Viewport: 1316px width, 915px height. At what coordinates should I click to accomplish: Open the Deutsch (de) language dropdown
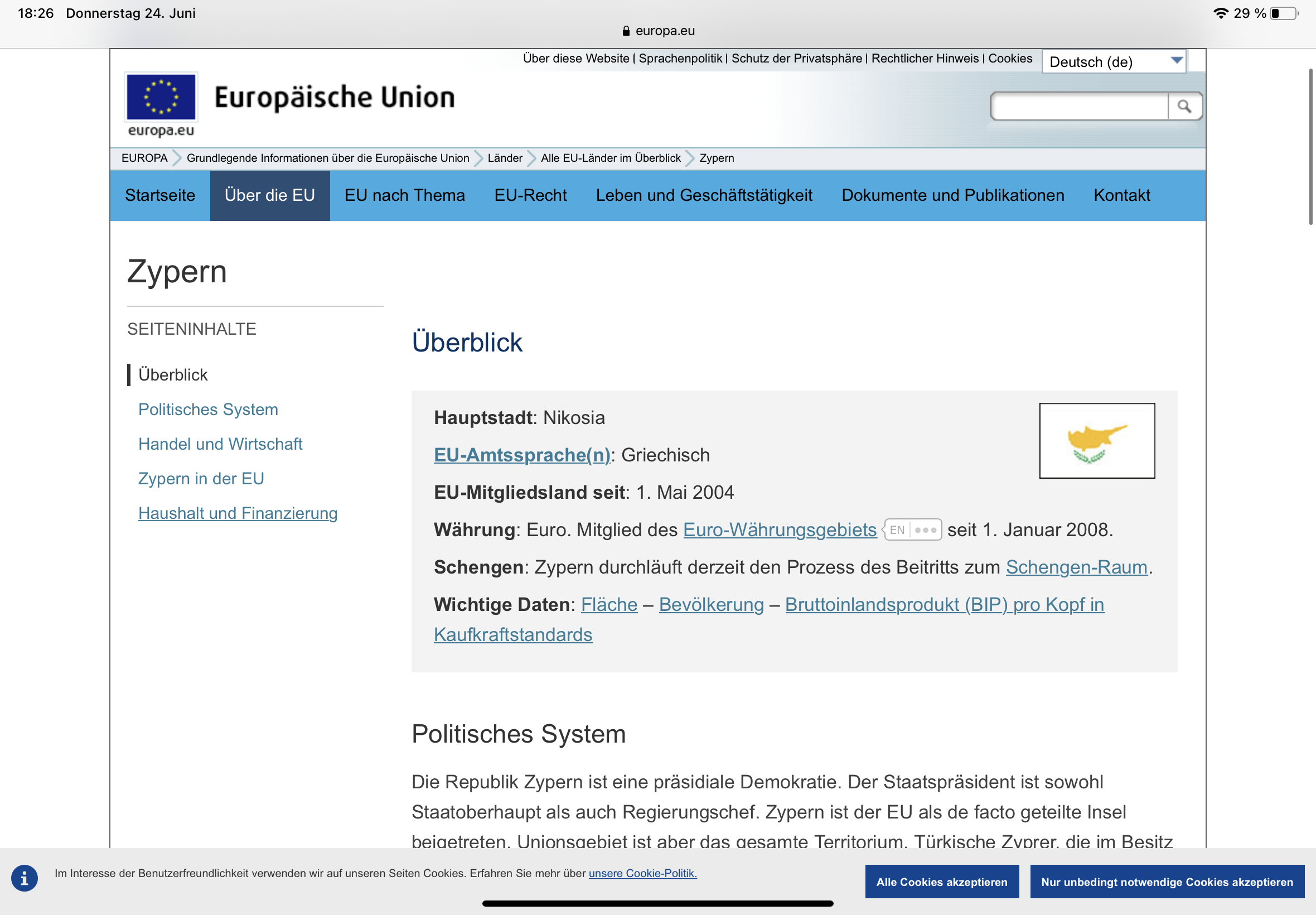[x=1113, y=61]
